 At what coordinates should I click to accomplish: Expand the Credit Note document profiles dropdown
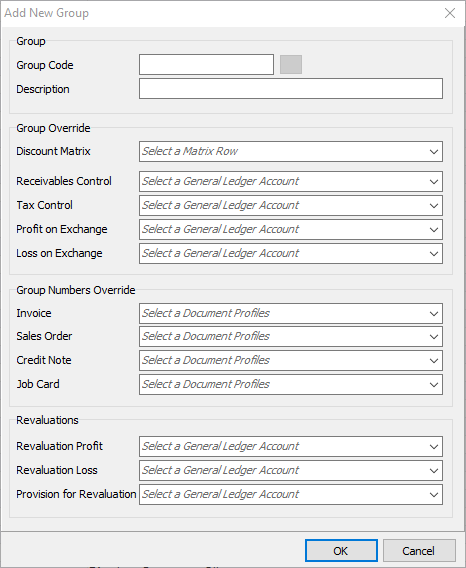[291, 360]
